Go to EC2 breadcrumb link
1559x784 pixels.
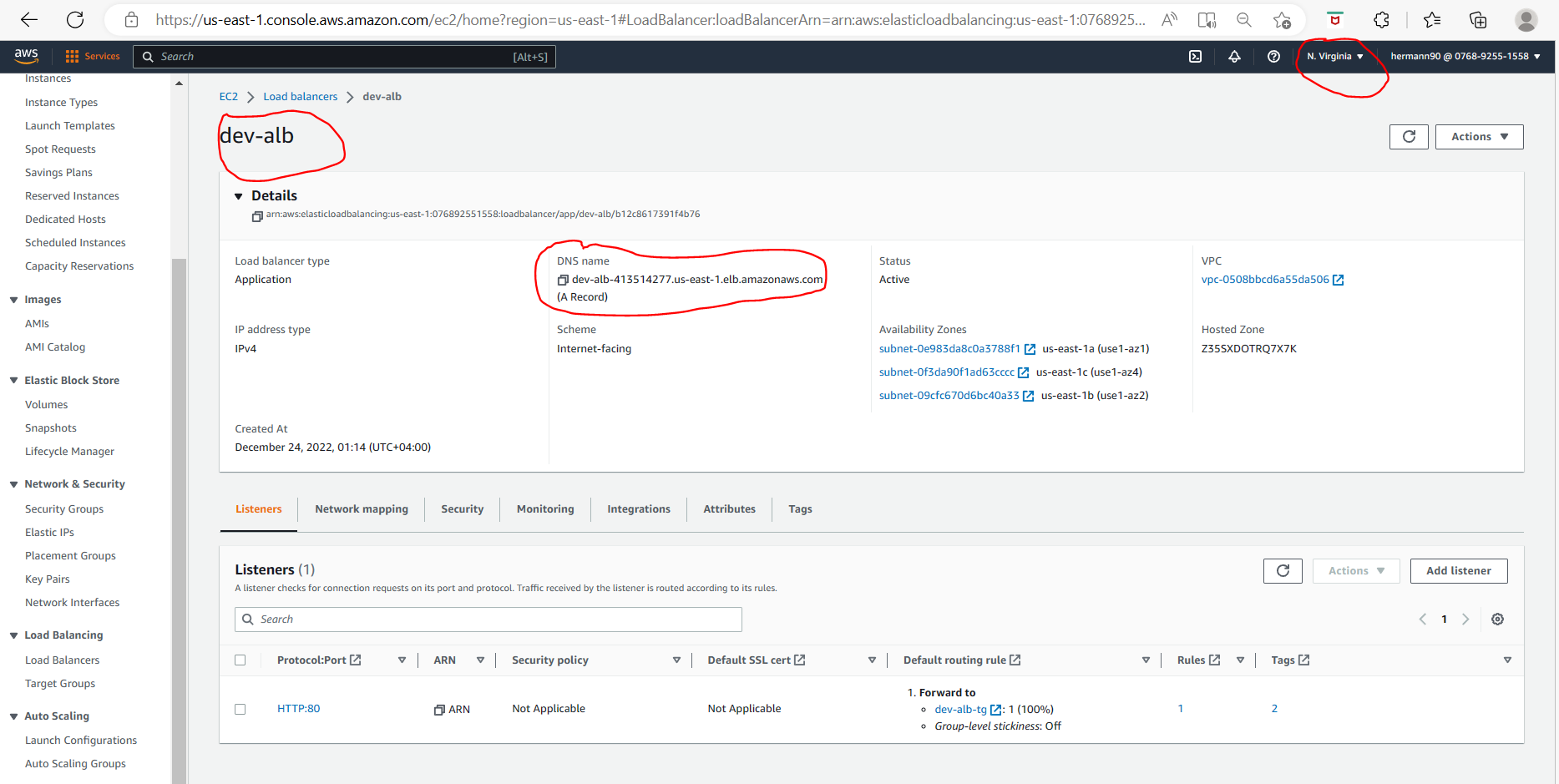click(x=229, y=97)
